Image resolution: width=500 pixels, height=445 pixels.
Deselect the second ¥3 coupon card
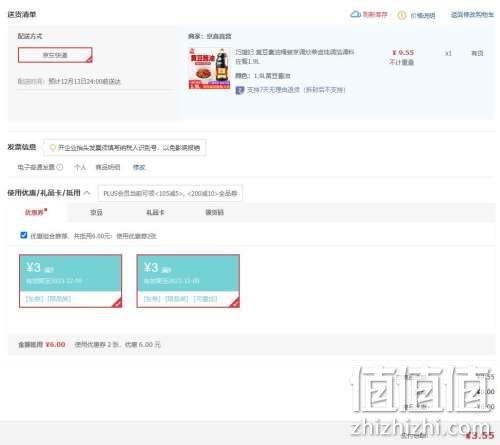pyautogui.click(x=188, y=281)
